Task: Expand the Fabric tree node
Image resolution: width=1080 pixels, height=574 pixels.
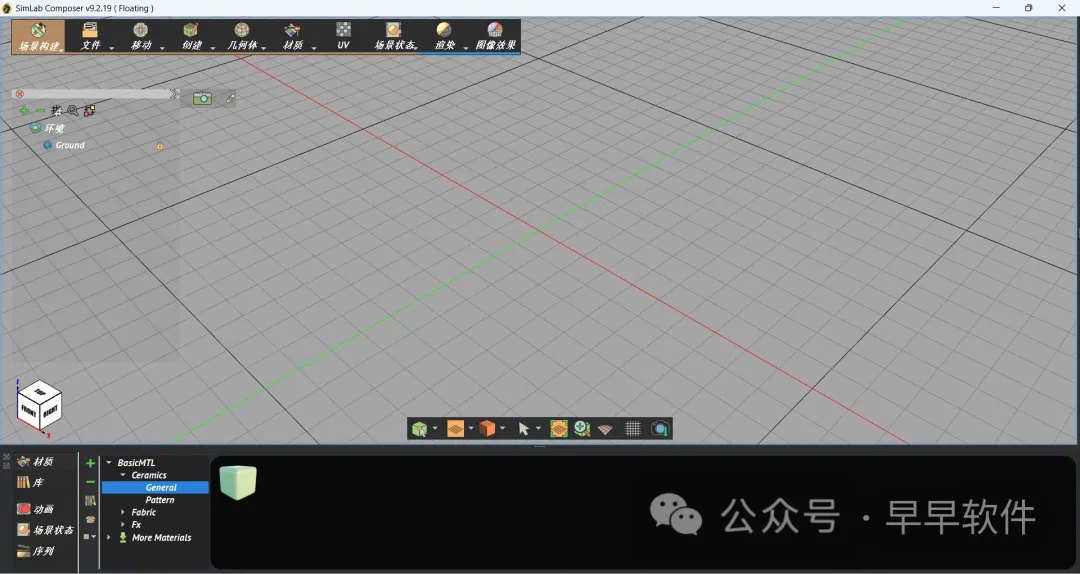Action: (123, 512)
